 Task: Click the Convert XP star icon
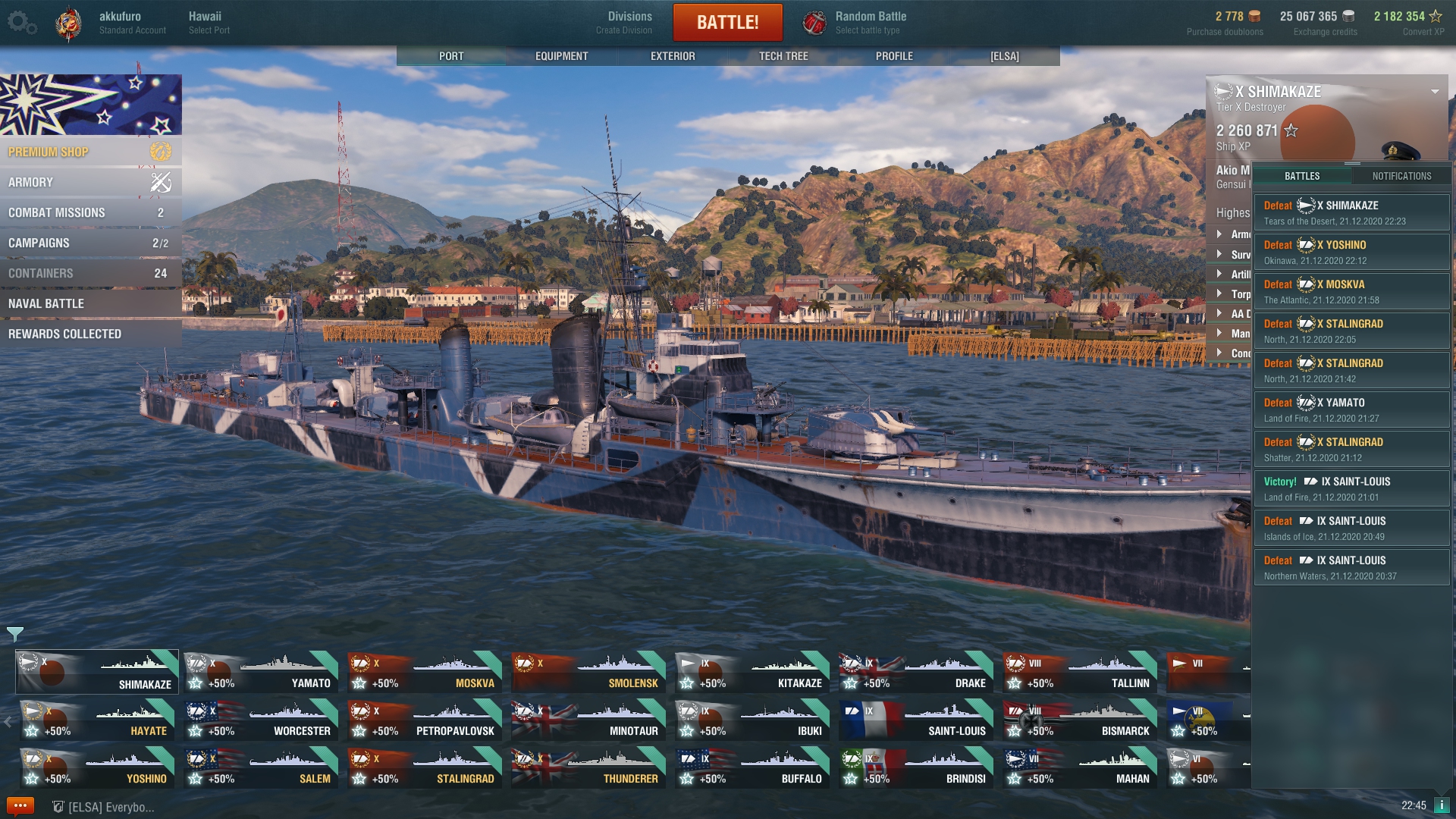1436,16
